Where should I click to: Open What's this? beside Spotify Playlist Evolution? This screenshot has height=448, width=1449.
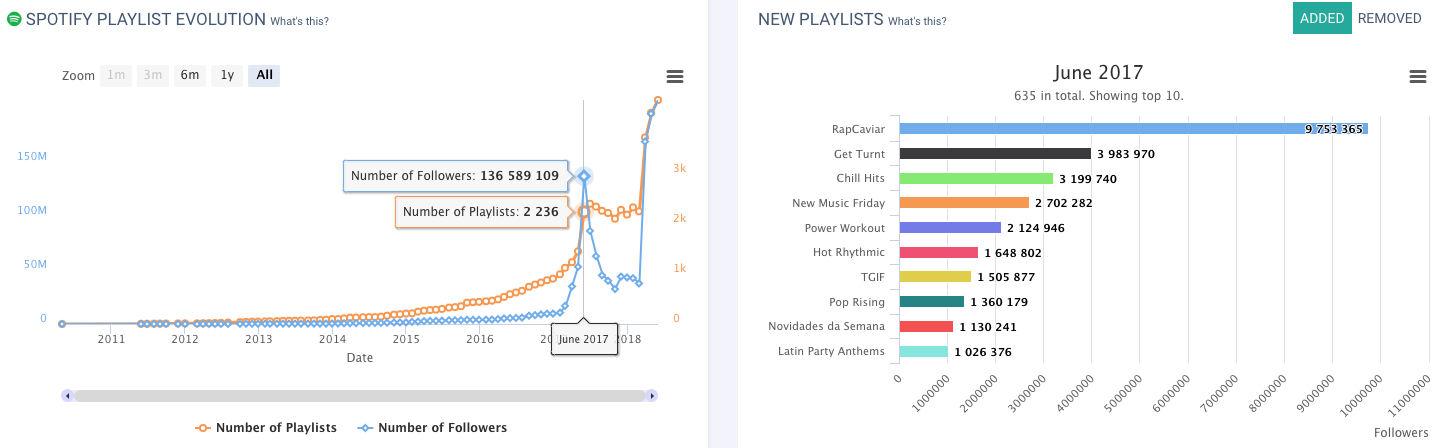click(300, 21)
